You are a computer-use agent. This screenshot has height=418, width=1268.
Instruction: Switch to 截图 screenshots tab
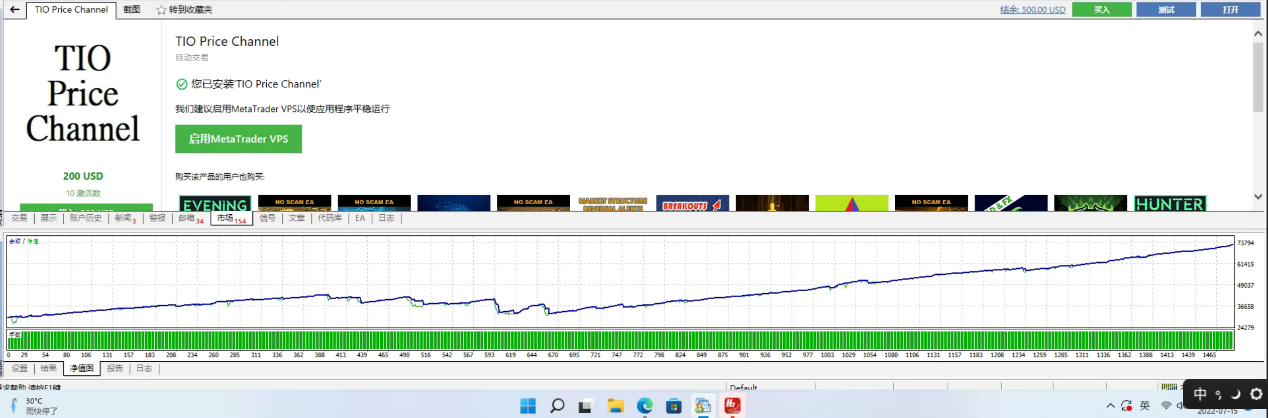[132, 9]
